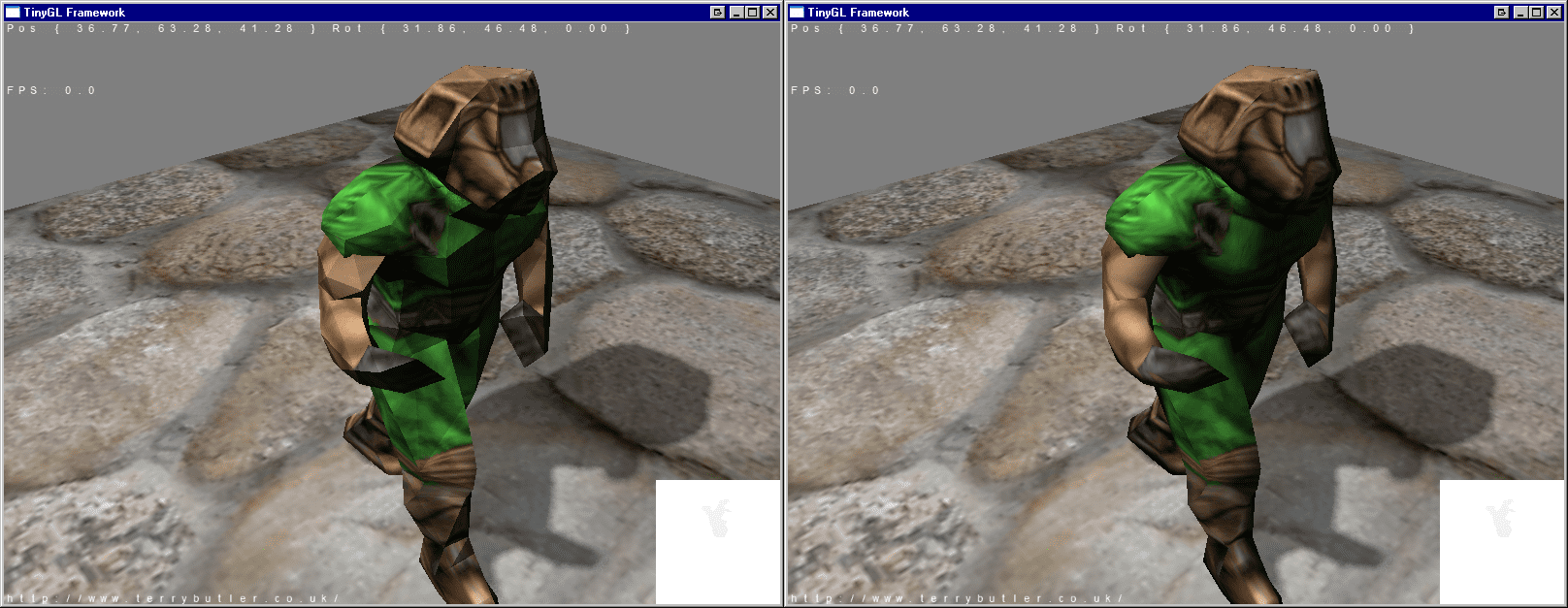Minimize the right TinyGL Framework window

tap(1520, 13)
